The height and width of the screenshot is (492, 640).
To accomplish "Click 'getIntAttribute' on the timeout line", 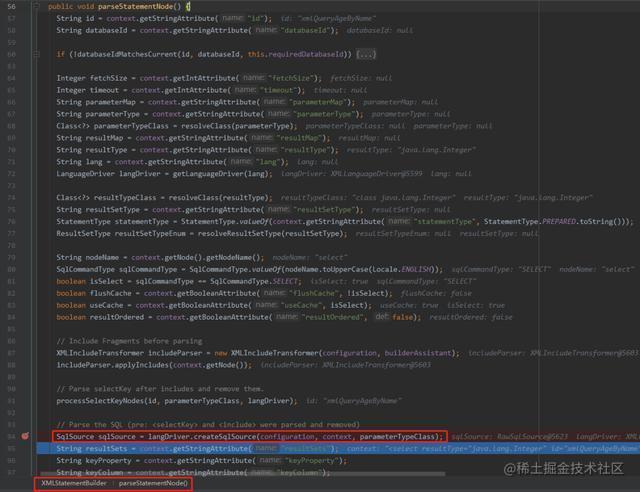I will (x=196, y=90).
